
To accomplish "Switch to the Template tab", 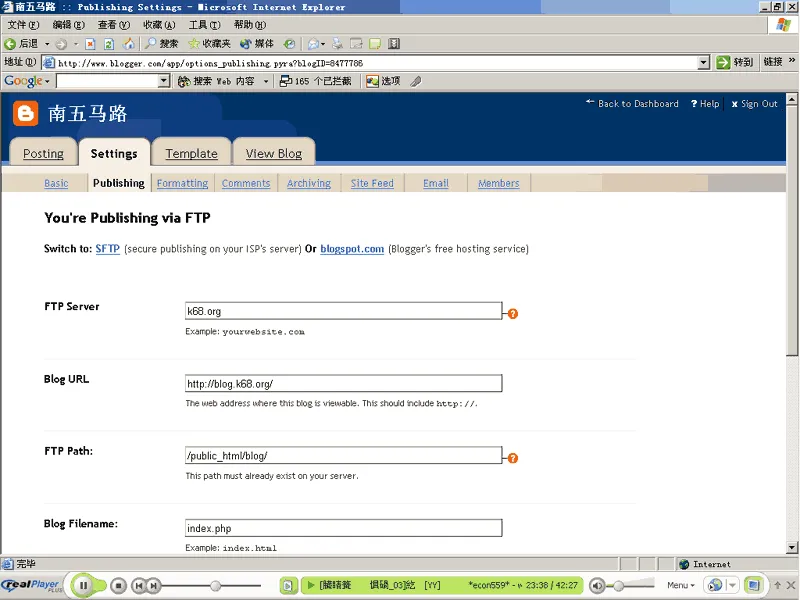I will point(191,154).
